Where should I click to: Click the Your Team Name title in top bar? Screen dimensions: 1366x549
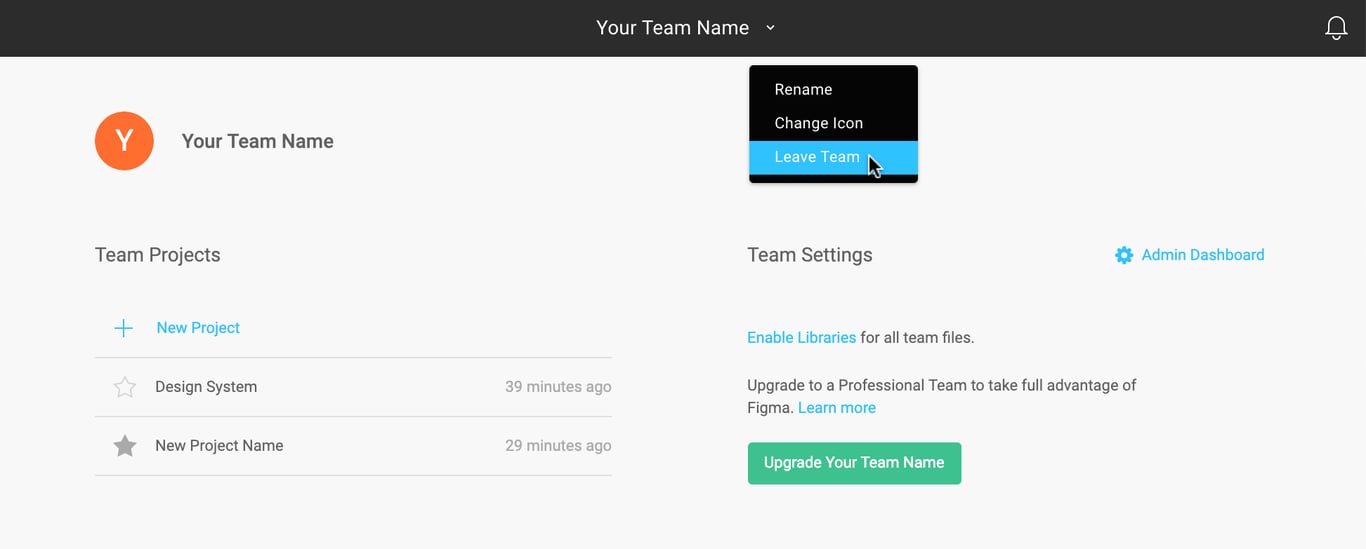tap(672, 28)
